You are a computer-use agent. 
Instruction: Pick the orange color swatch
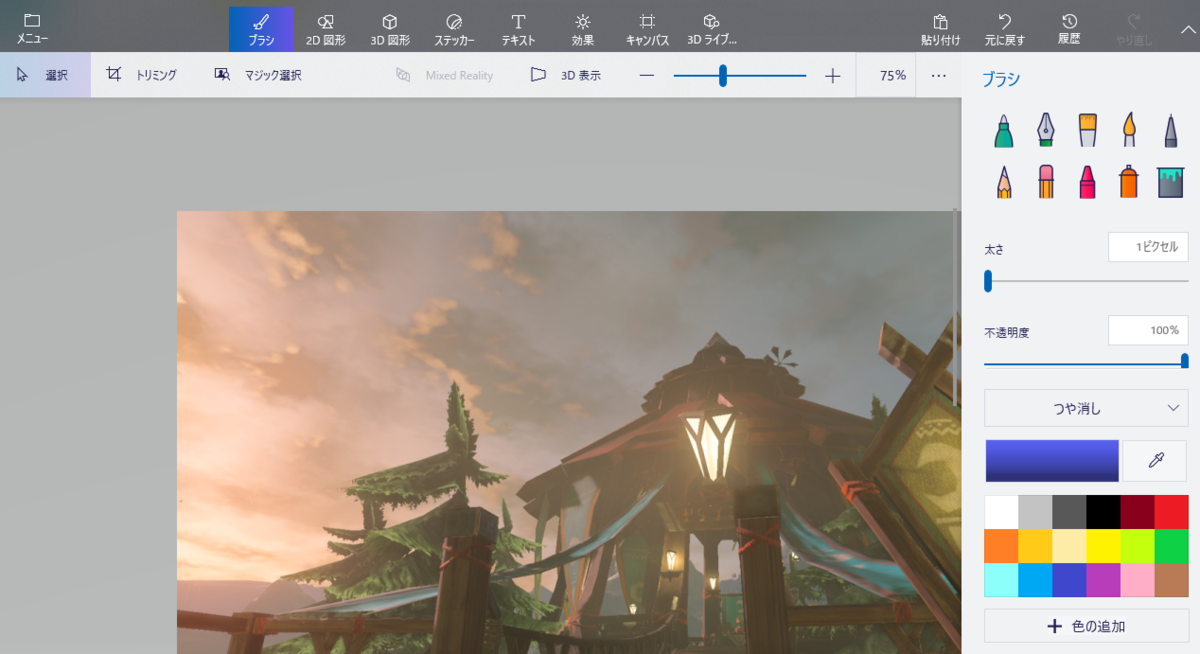point(1001,546)
